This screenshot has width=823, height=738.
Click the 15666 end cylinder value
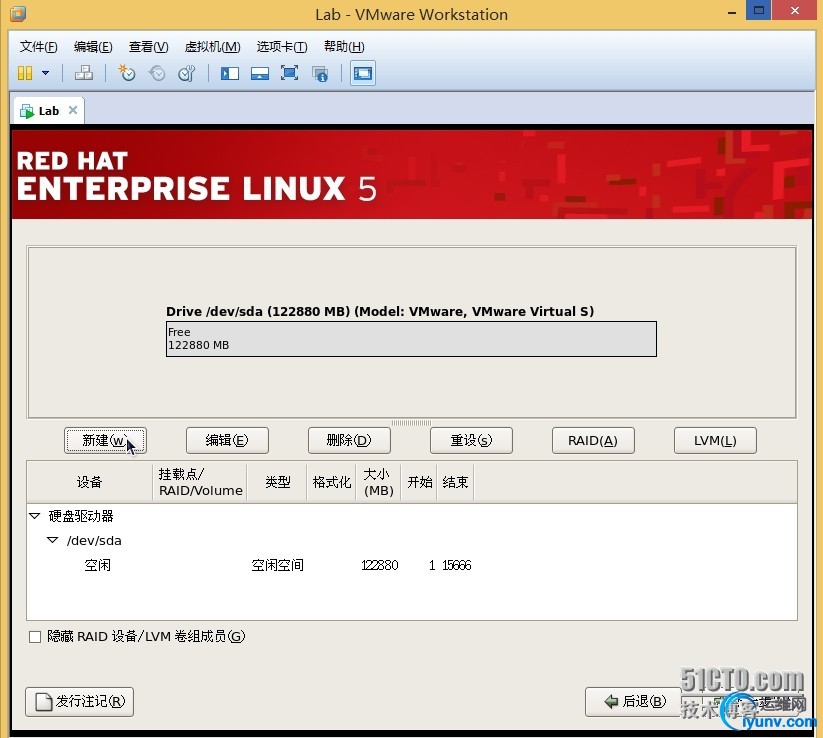(x=457, y=565)
